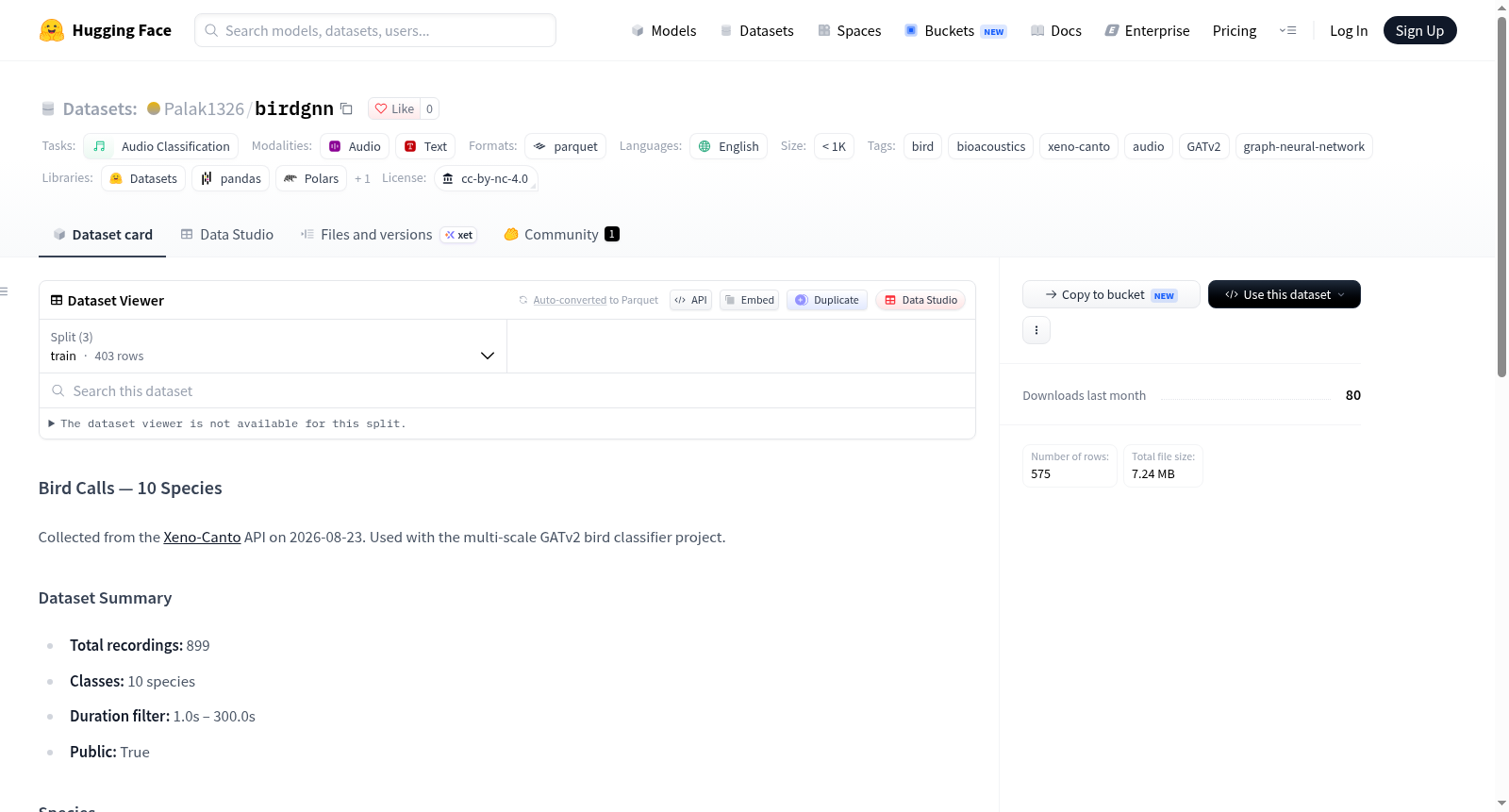Open Enterprise in the top navigation
Viewport: 1509px width, 812px height.
(x=1147, y=30)
